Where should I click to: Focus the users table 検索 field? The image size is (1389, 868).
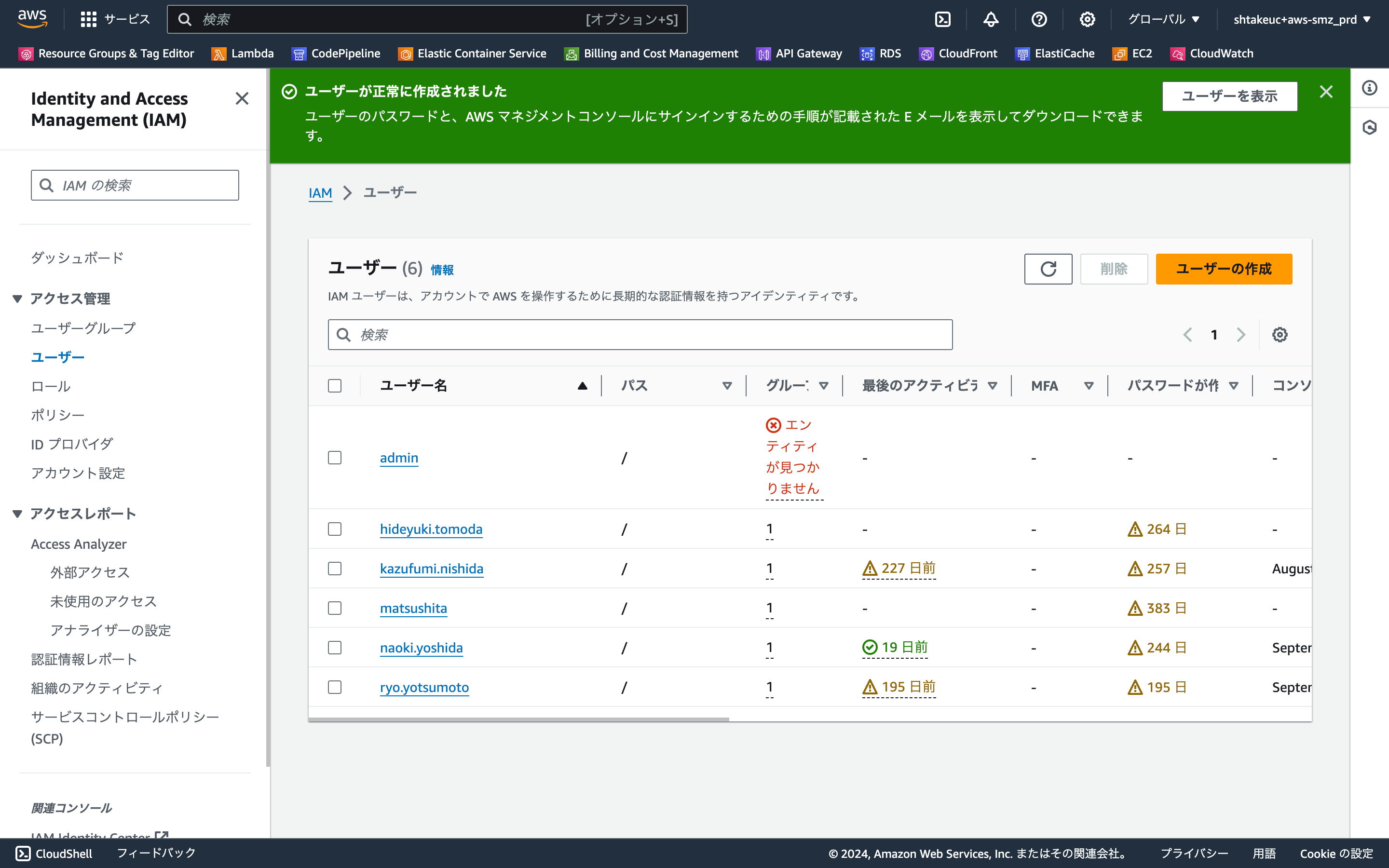click(x=640, y=335)
